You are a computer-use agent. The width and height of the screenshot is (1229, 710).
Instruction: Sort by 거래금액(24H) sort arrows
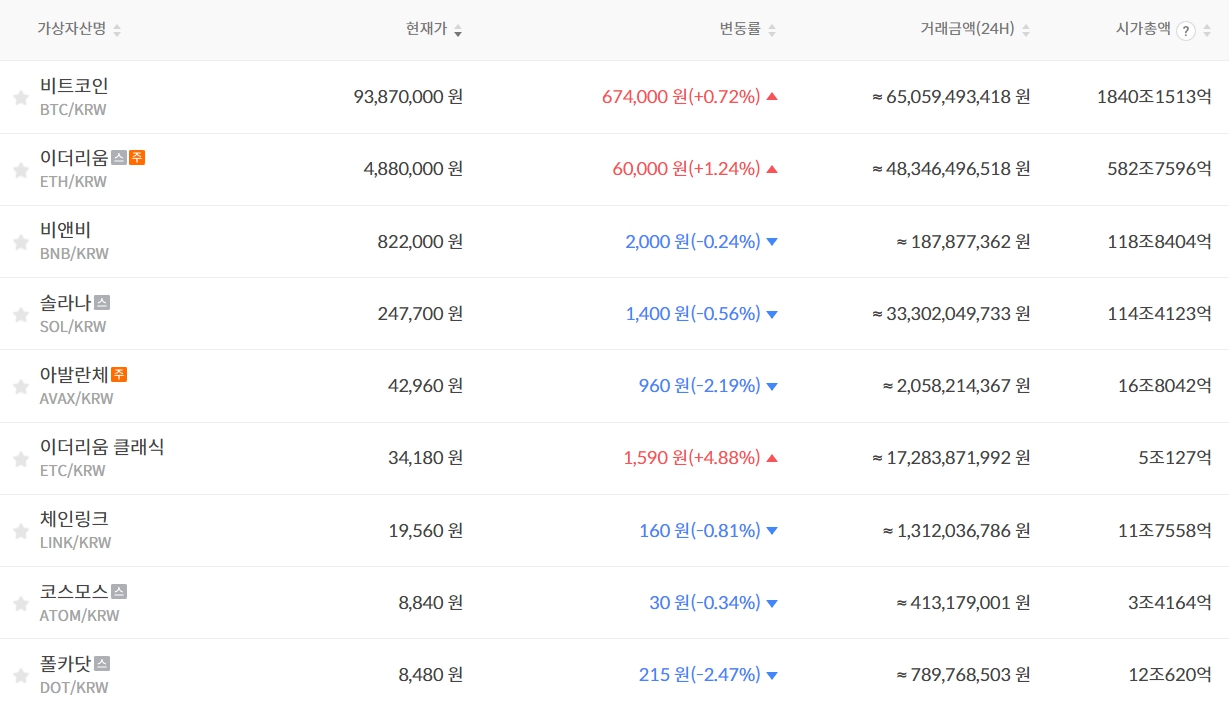(1026, 31)
